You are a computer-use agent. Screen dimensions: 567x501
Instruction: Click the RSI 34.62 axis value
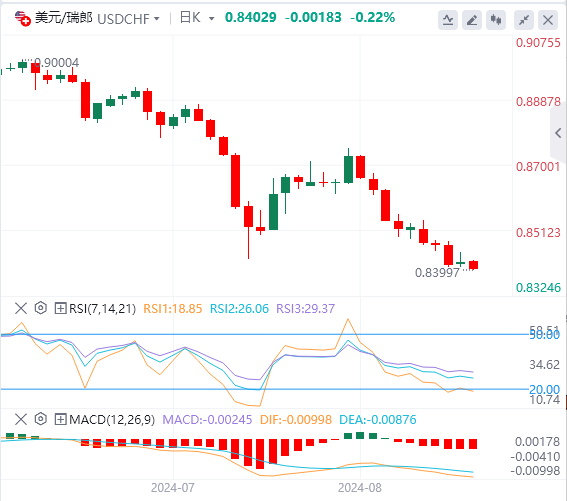tap(545, 365)
